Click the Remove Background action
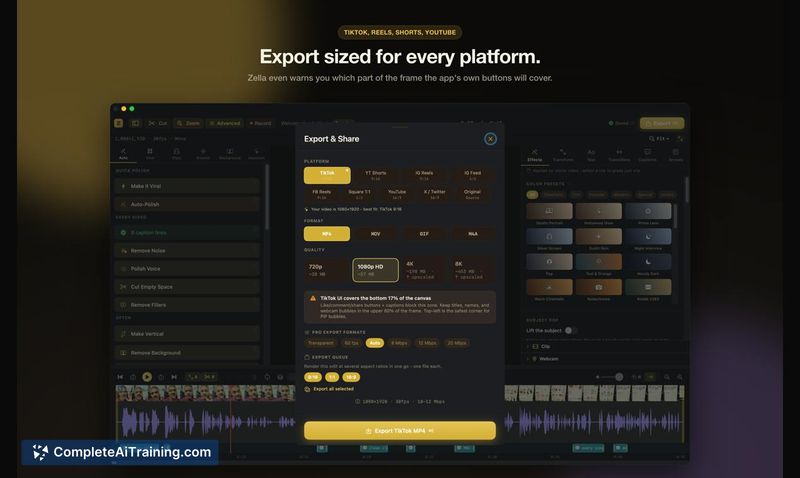Image resolution: width=800 pixels, height=478 pixels. (187, 353)
